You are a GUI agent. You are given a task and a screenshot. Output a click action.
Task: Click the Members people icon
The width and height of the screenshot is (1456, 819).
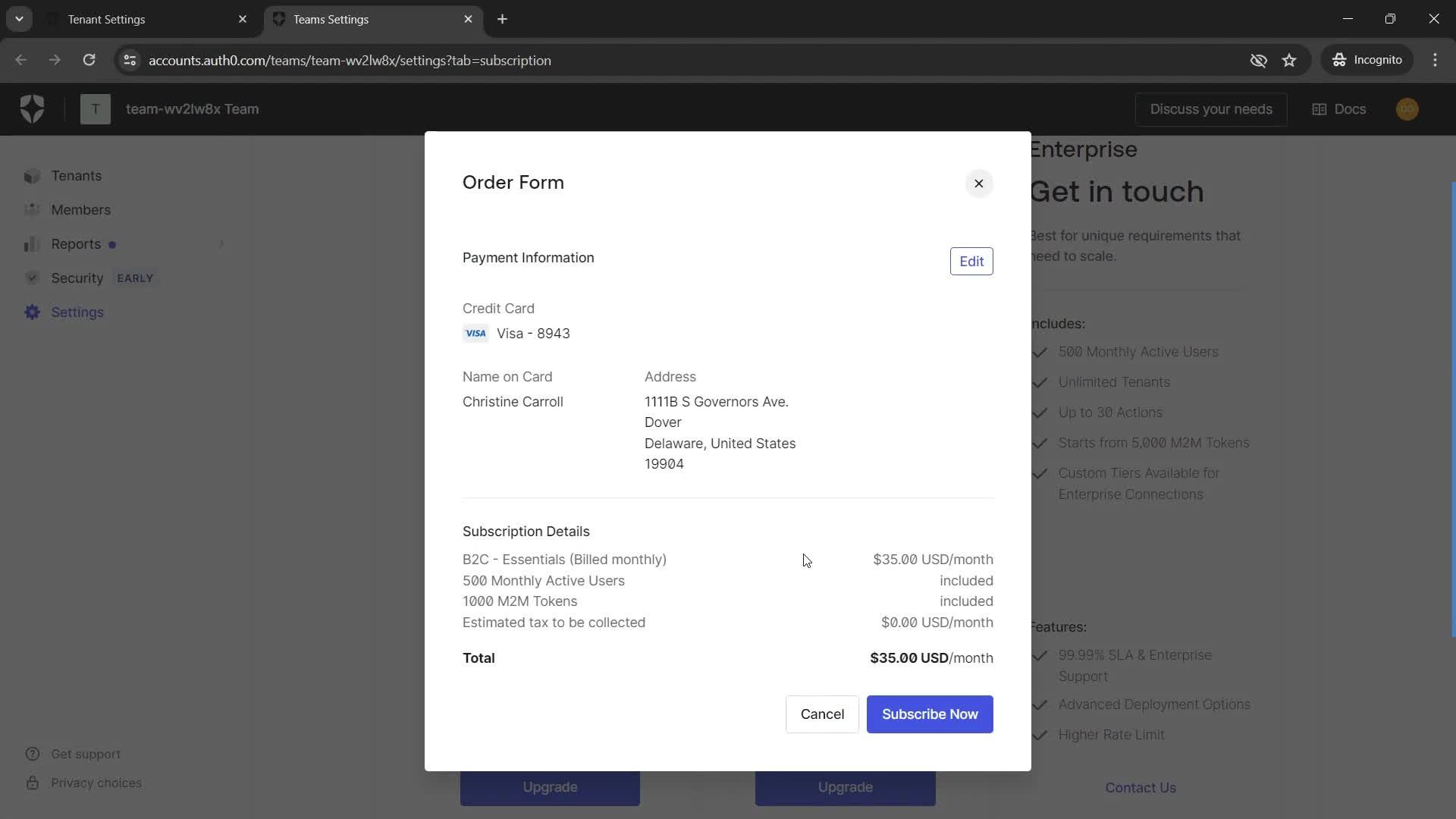point(32,210)
